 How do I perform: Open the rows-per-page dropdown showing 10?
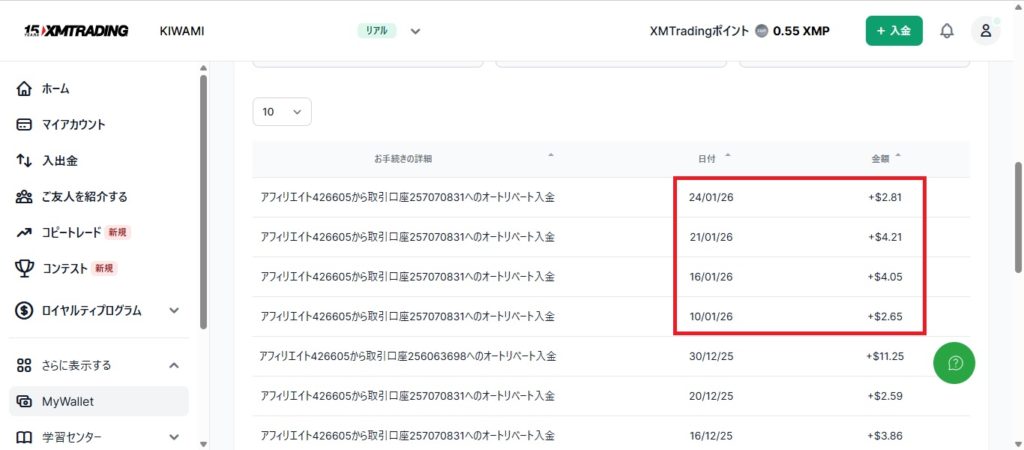coord(282,112)
